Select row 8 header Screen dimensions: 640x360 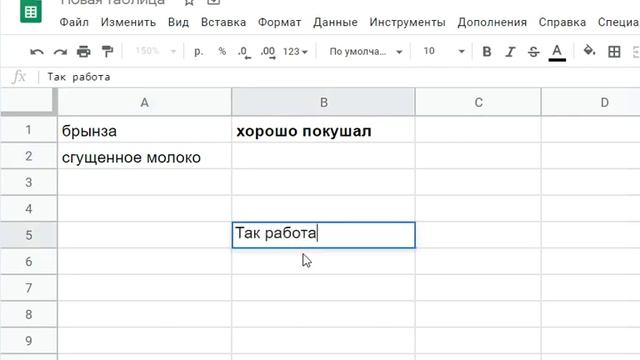point(29,314)
